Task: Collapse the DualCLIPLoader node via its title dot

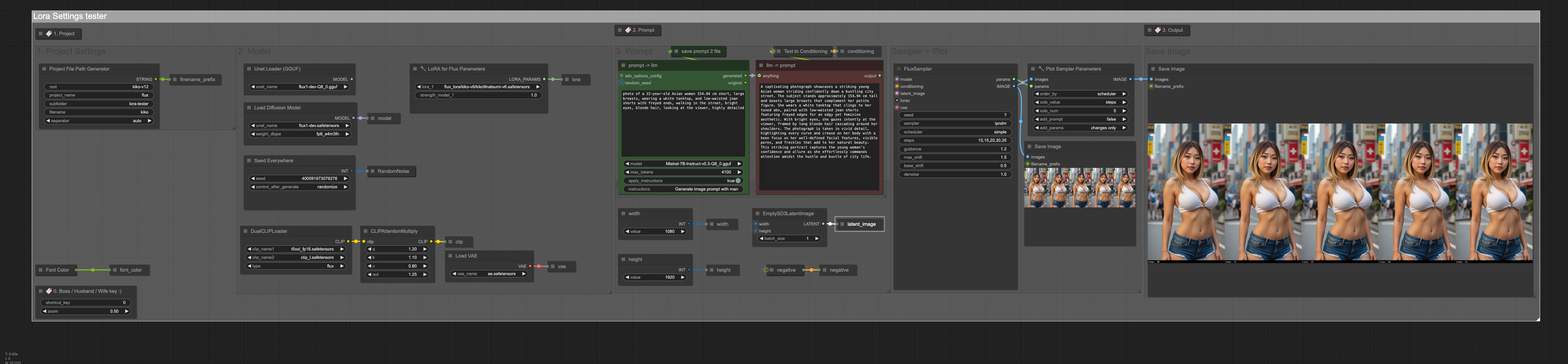Action: [x=245, y=231]
